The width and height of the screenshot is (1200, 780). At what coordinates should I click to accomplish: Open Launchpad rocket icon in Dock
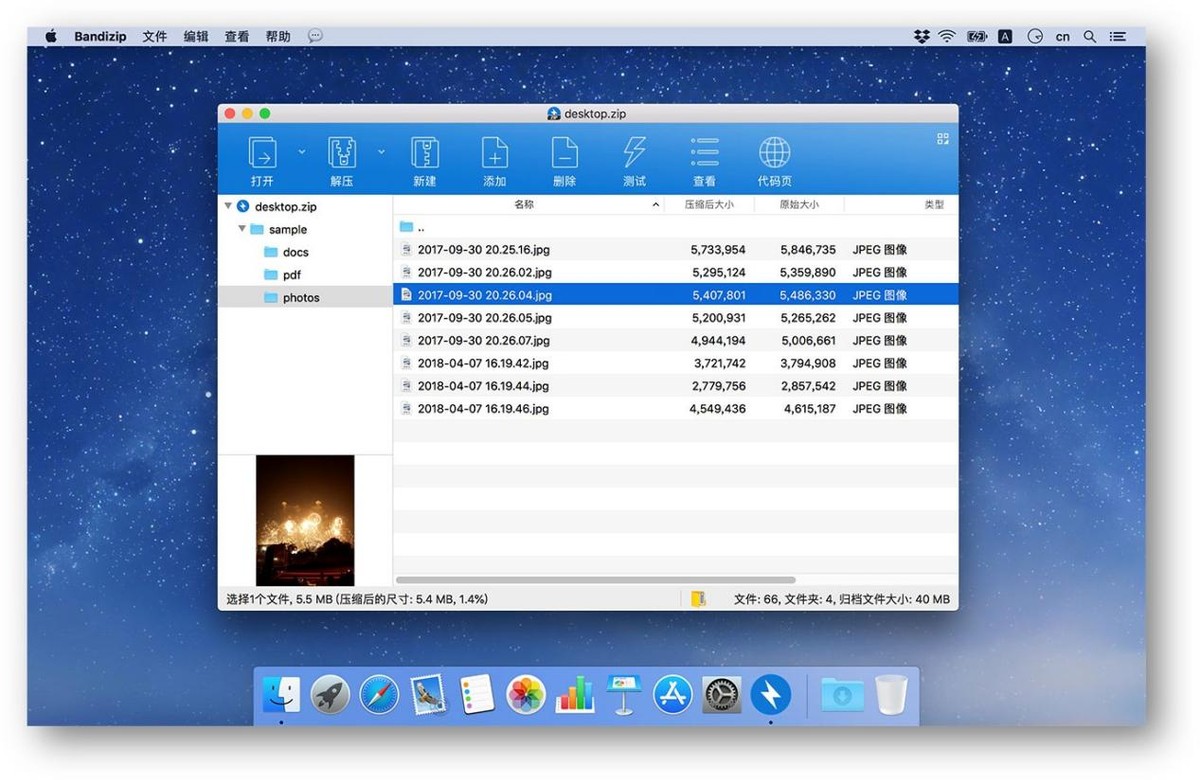click(x=330, y=694)
